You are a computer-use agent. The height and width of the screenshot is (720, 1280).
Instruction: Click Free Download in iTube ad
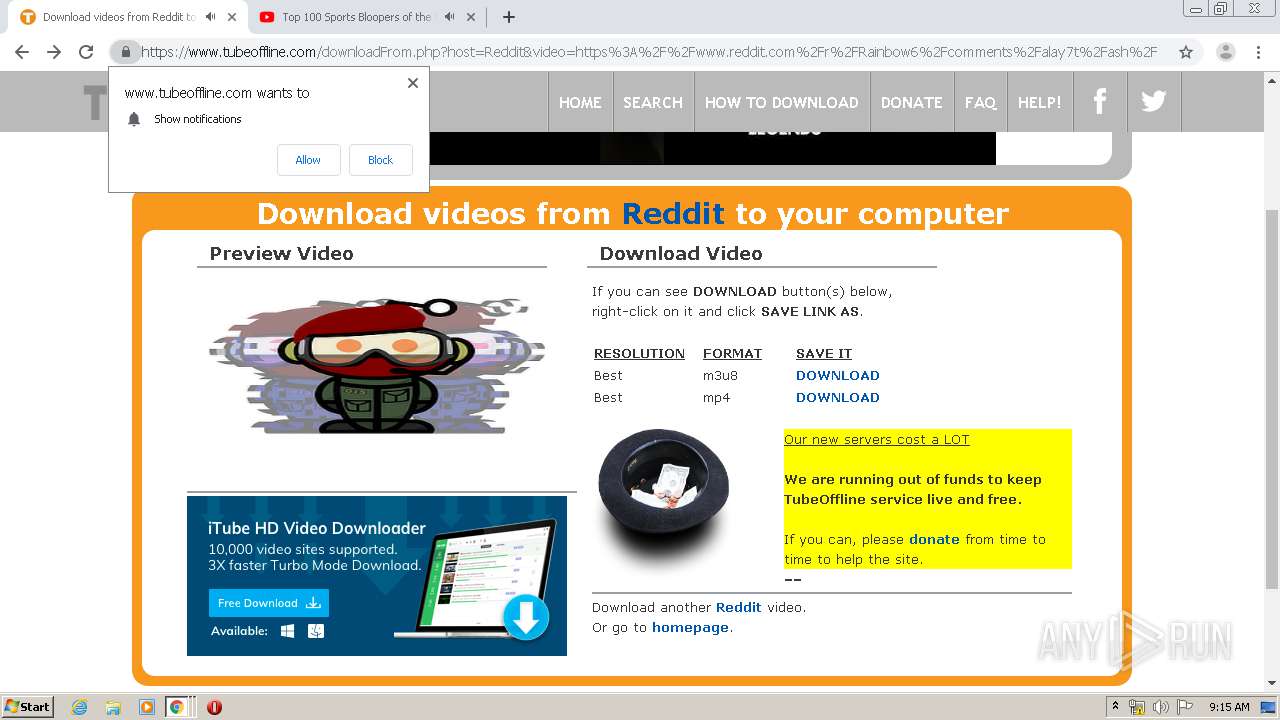tap(269, 603)
